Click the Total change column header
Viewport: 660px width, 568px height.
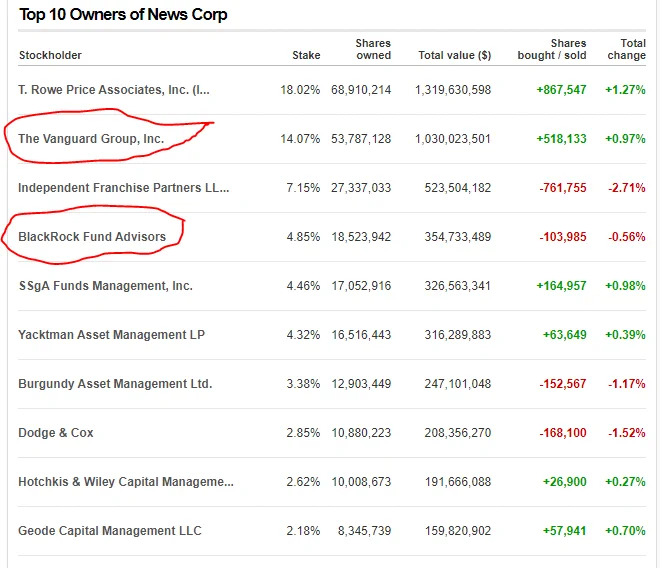point(626,49)
